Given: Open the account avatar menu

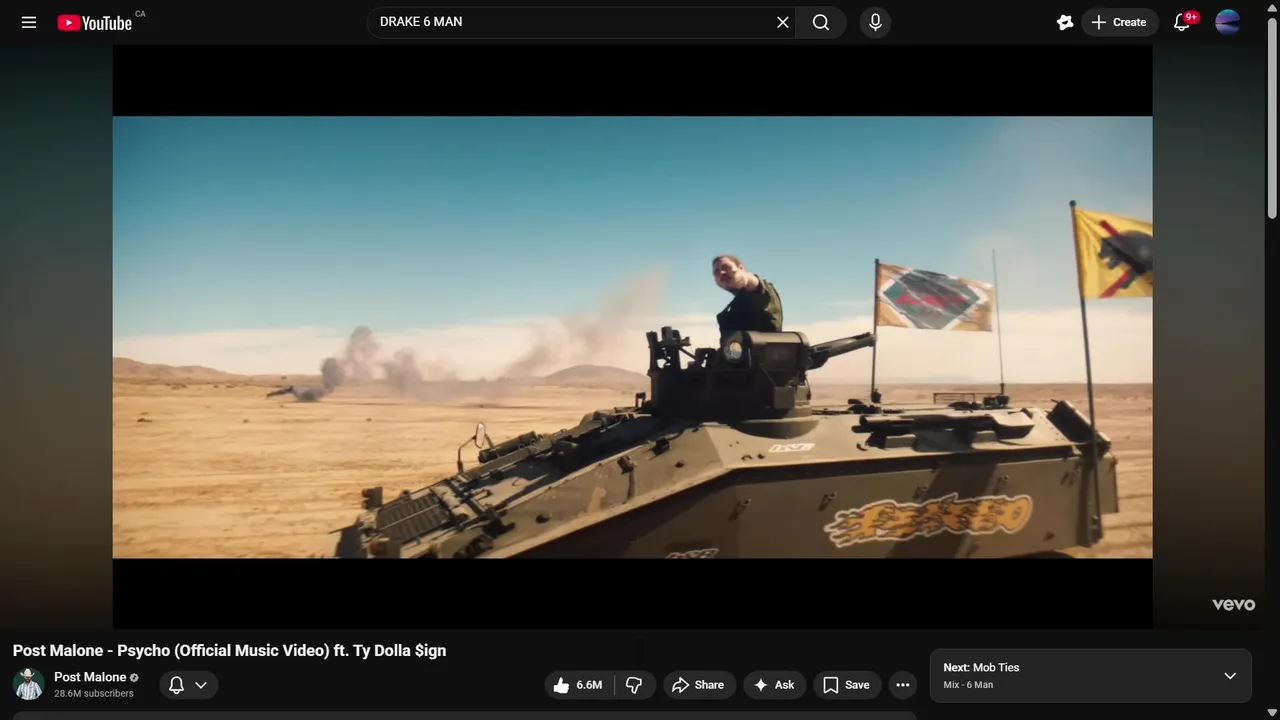Looking at the screenshot, I should pos(1228,22).
